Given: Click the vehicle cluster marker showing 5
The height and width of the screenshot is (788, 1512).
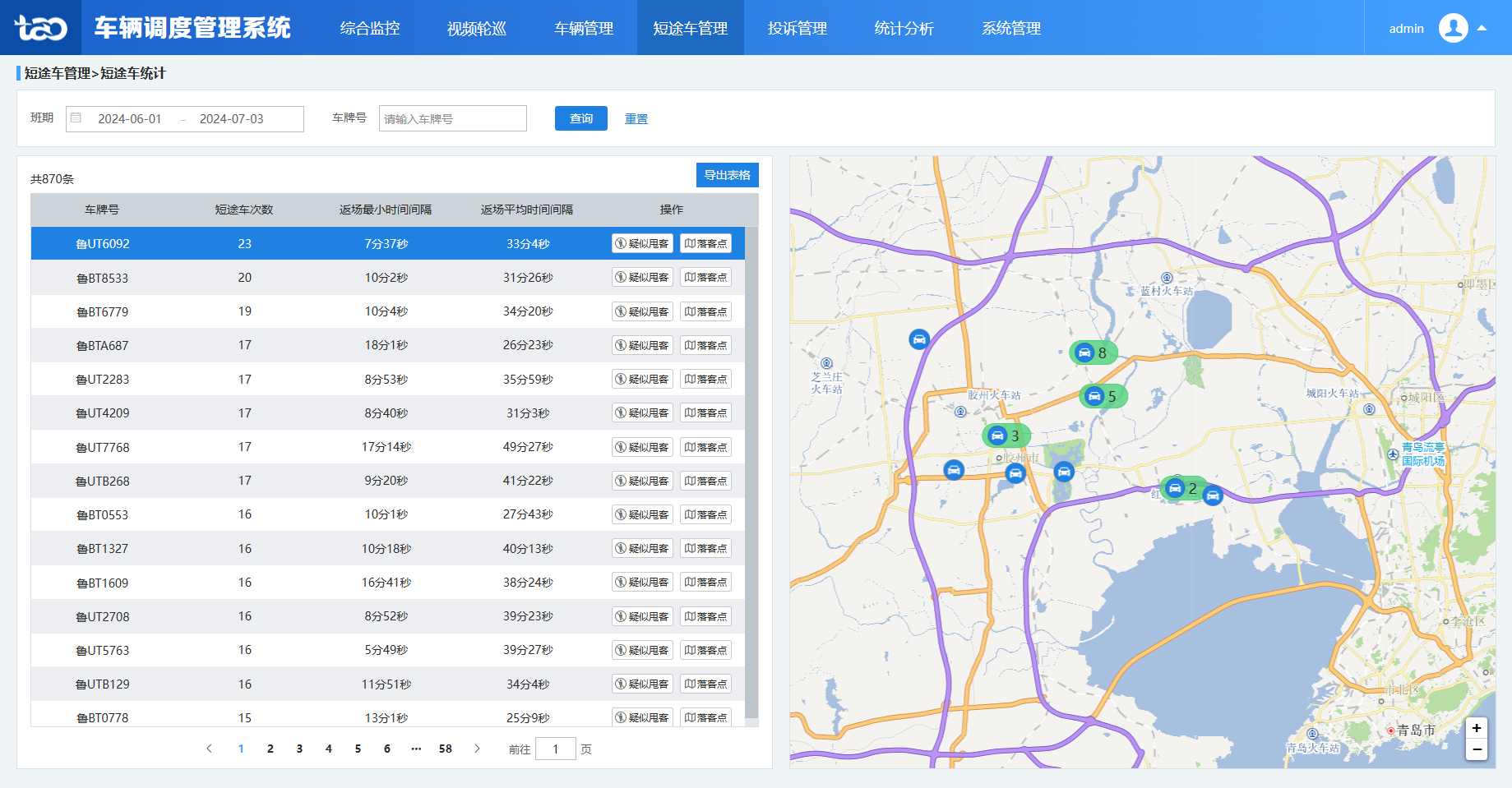Looking at the screenshot, I should (1103, 397).
